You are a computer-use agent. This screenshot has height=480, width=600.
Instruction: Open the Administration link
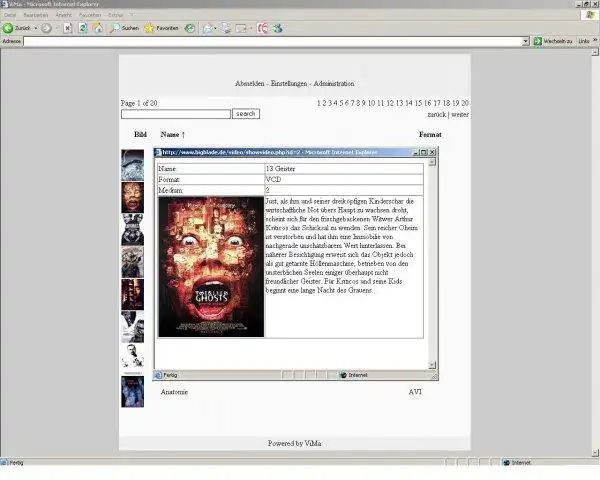coord(334,83)
